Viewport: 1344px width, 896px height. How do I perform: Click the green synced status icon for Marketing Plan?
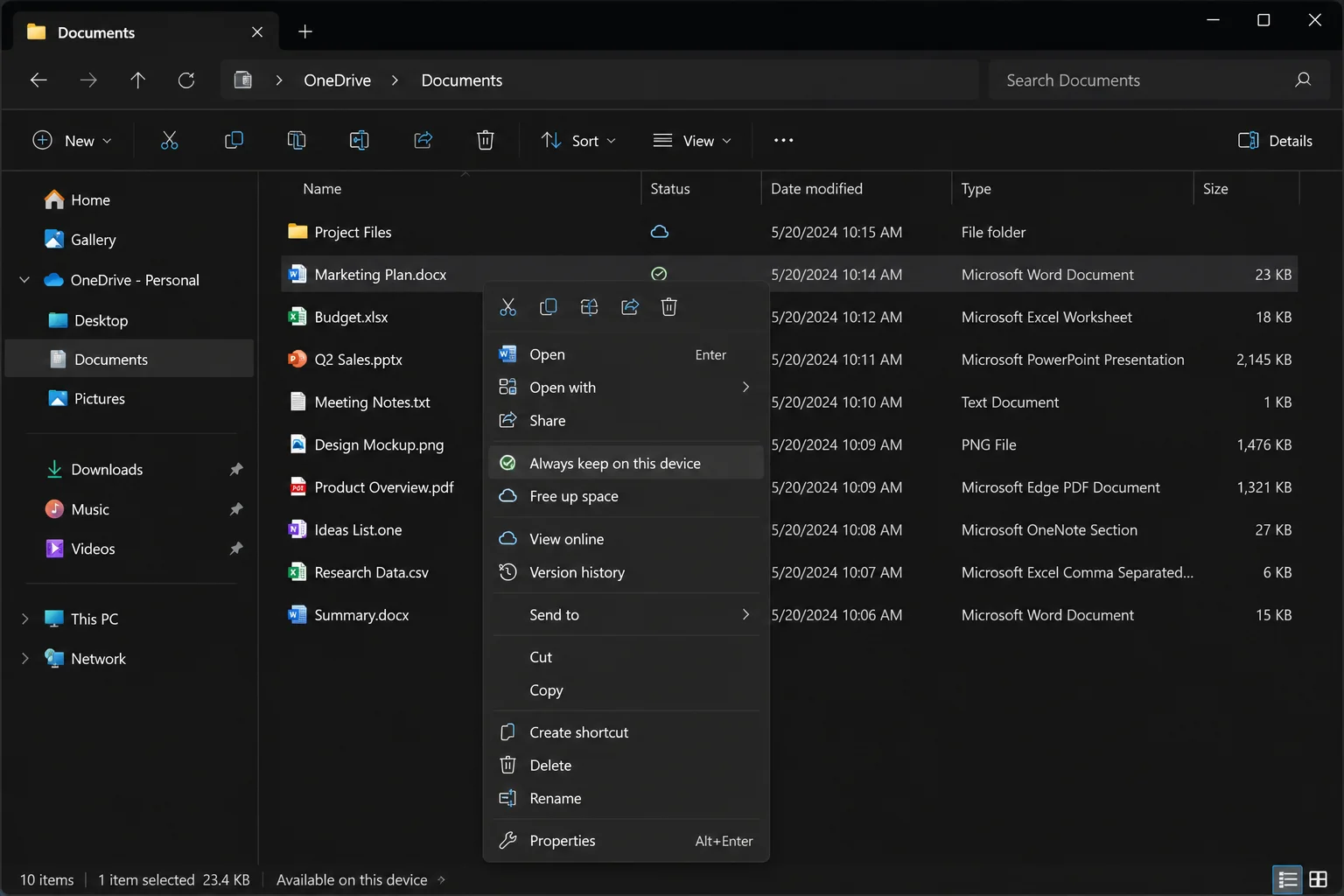(x=659, y=274)
